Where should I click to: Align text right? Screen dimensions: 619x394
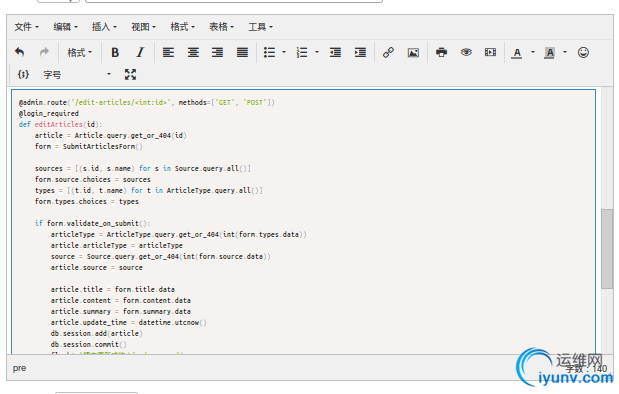pyautogui.click(x=218, y=53)
